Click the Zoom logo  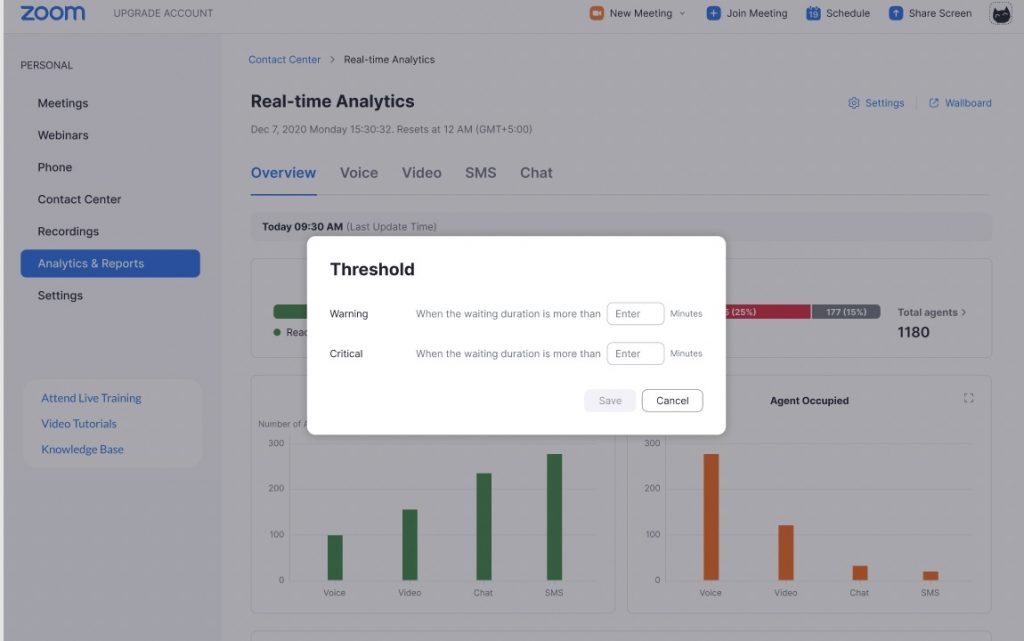click(52, 13)
